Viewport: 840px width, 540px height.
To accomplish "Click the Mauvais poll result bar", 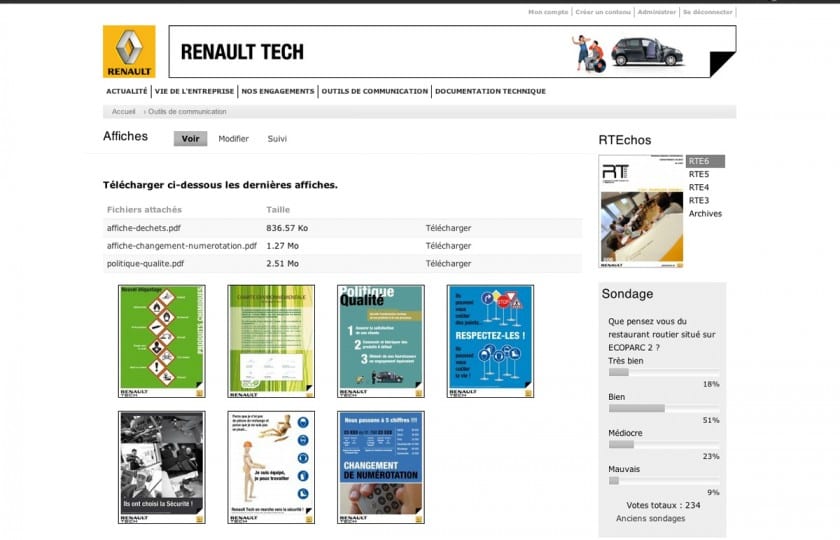I will click(664, 481).
